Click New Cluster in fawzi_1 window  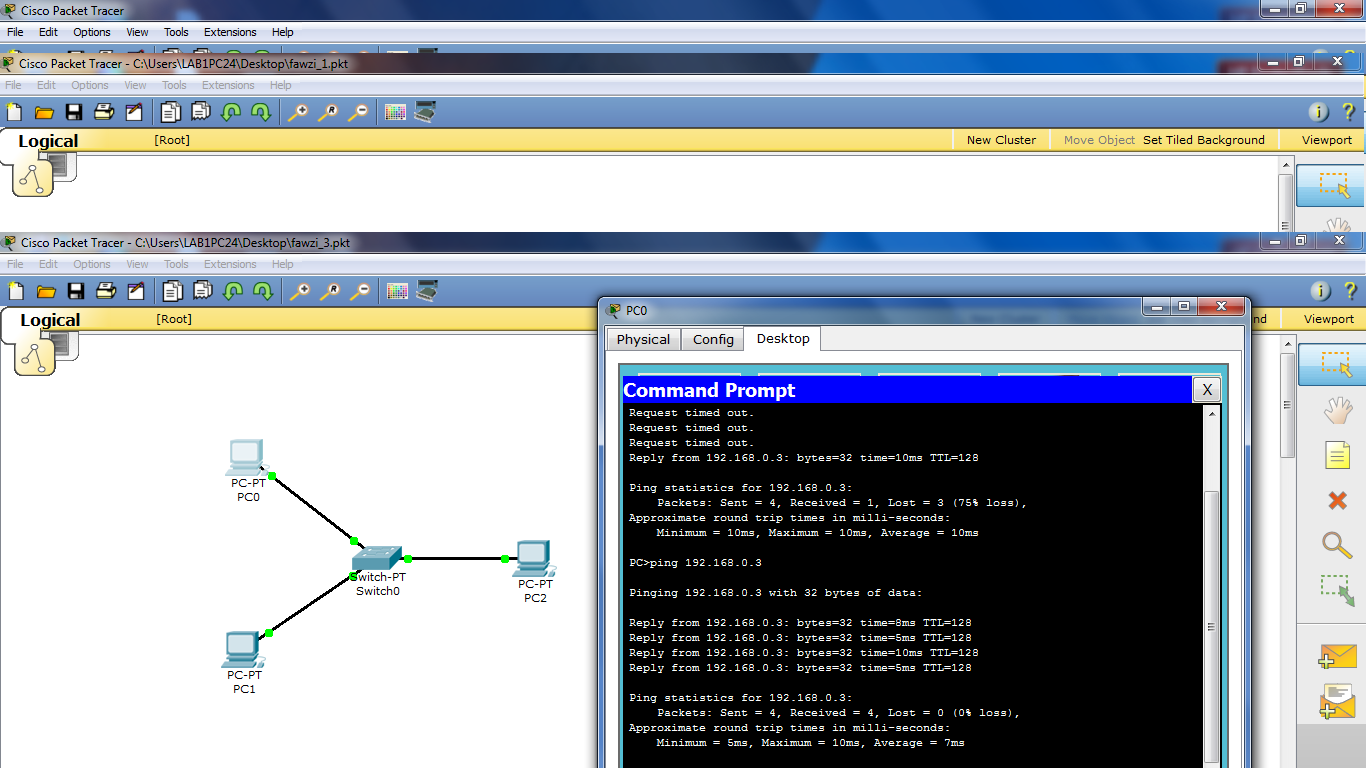coord(1001,140)
